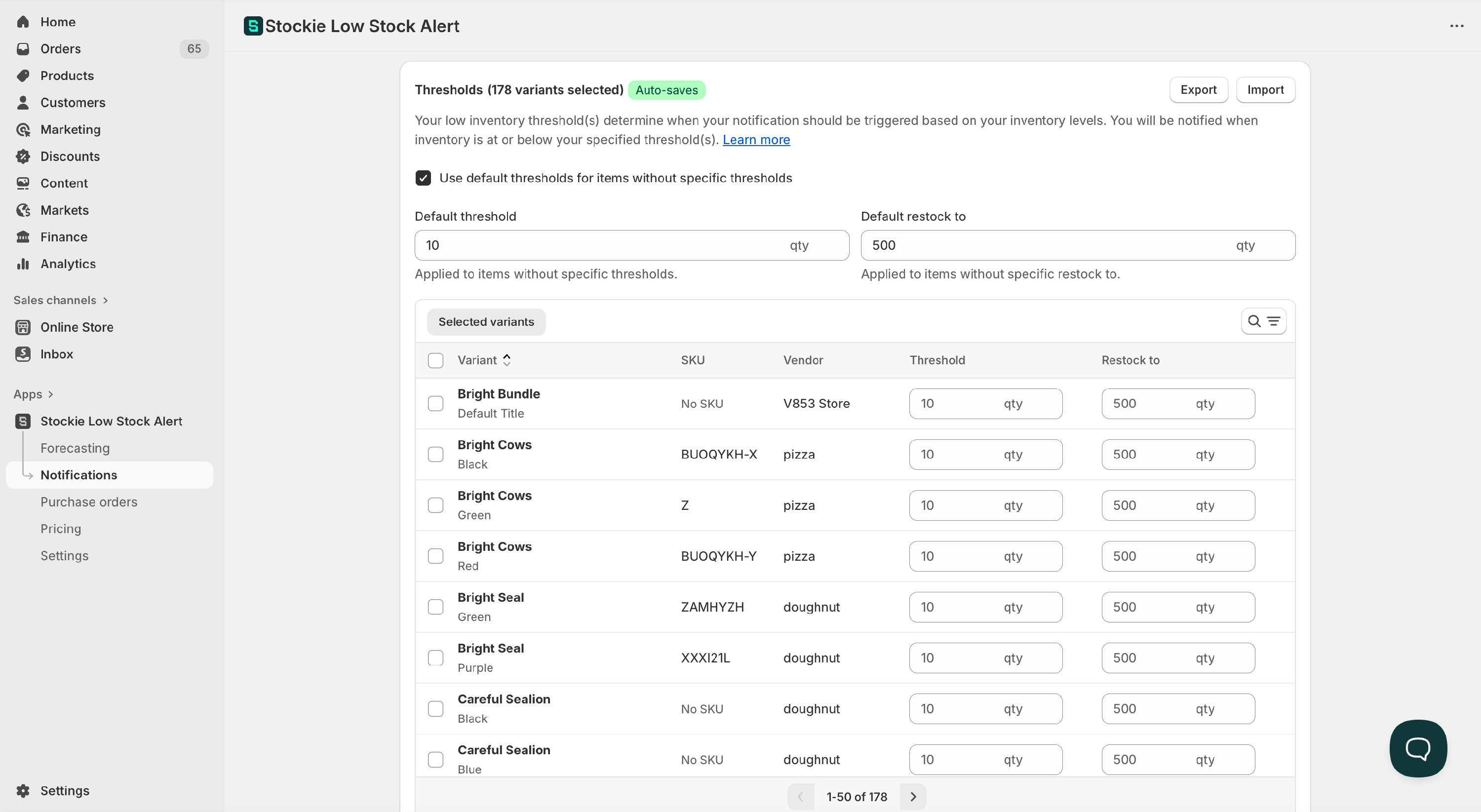Click the Export button
This screenshot has height=812, width=1481.
click(x=1198, y=90)
